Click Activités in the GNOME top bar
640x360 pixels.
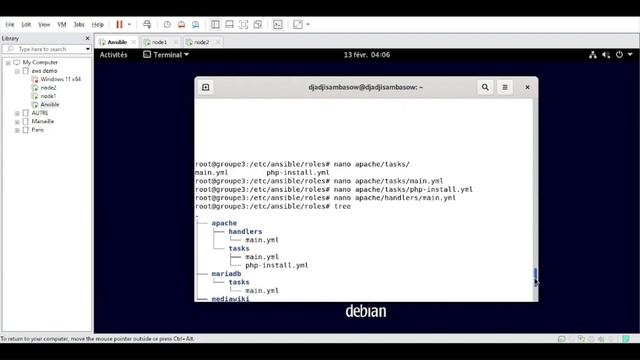pos(113,55)
